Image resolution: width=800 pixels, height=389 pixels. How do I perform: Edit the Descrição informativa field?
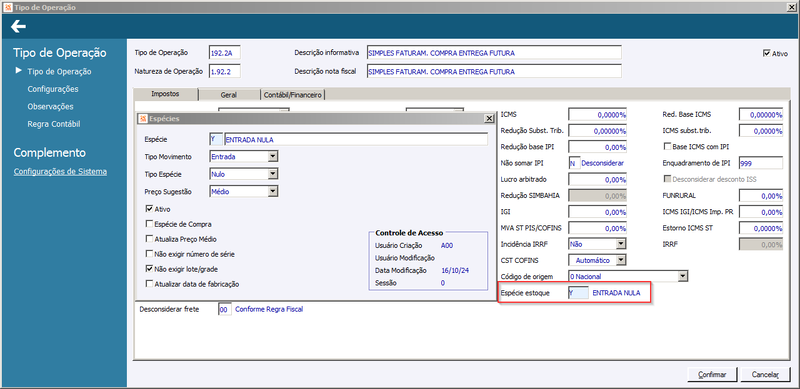pyautogui.click(x=494, y=53)
